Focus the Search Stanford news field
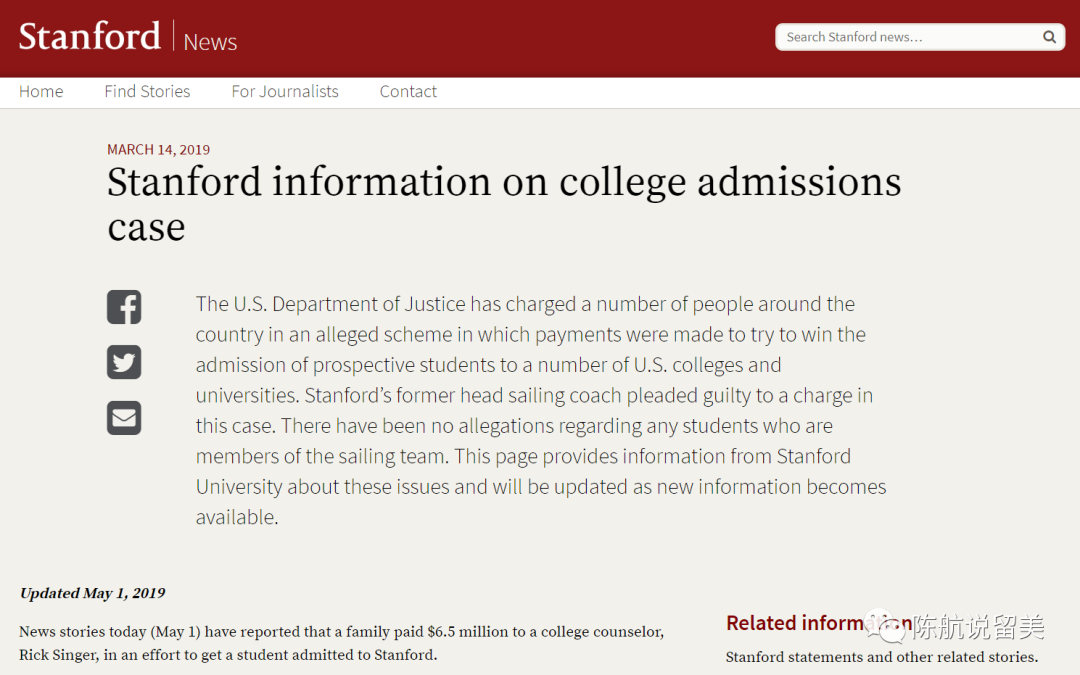 pos(905,37)
